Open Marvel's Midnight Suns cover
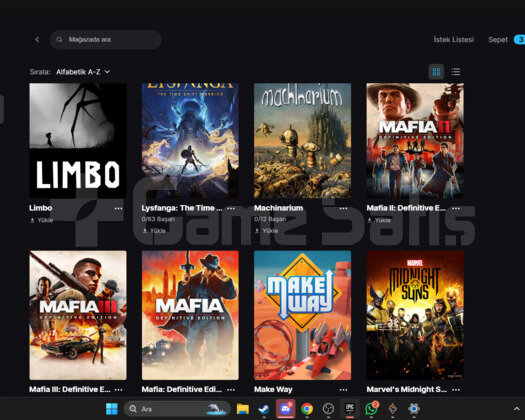525x420 pixels. 415,315
